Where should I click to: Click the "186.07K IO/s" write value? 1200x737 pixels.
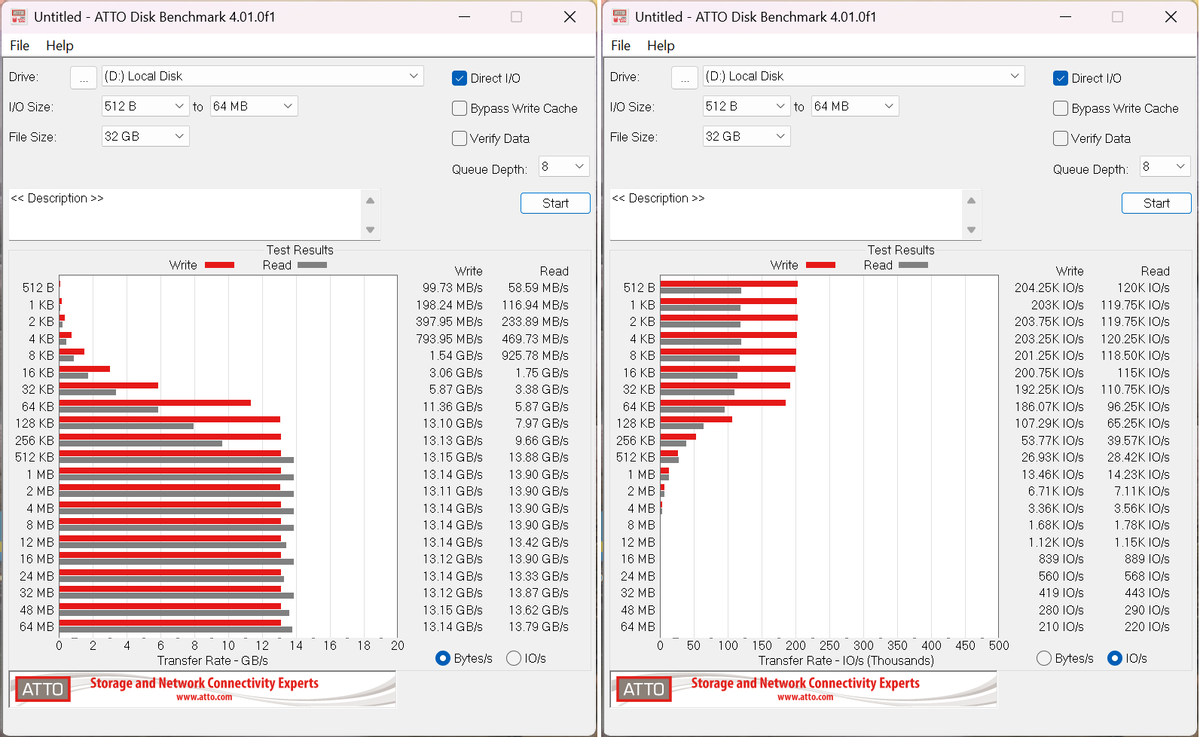pyautogui.click(x=1049, y=407)
